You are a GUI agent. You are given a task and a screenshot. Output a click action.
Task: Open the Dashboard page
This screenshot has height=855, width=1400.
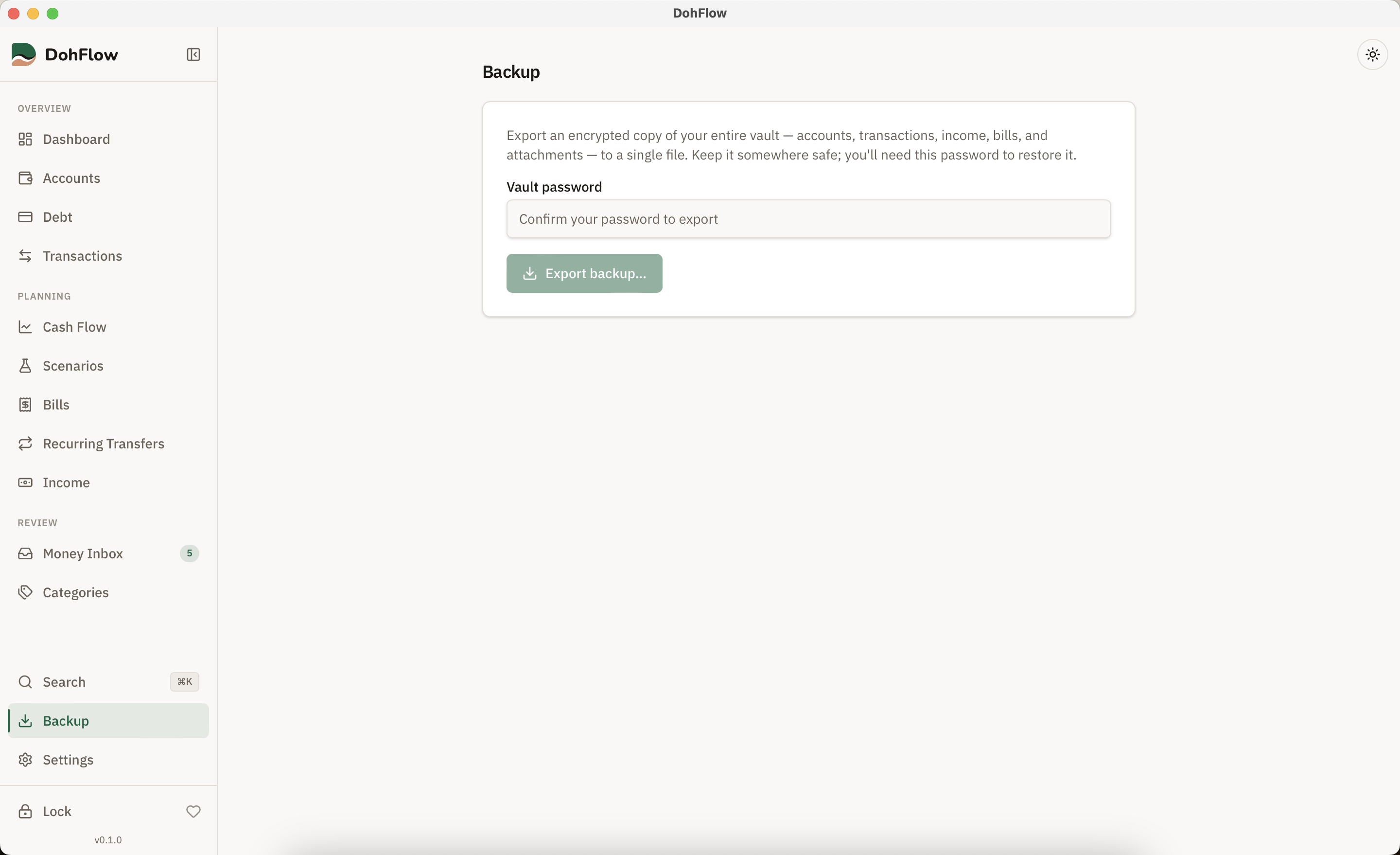point(108,139)
